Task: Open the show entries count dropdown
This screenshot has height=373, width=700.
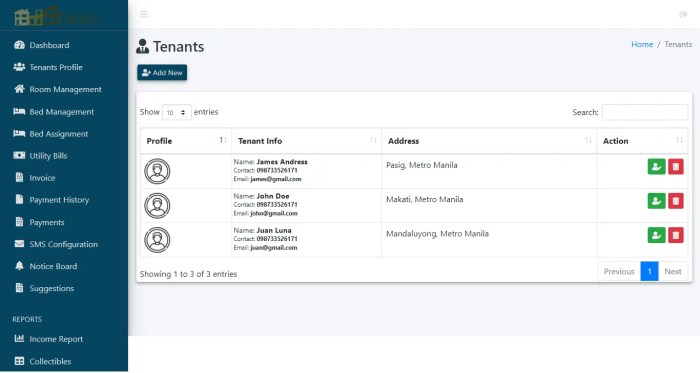Action: coord(177,112)
